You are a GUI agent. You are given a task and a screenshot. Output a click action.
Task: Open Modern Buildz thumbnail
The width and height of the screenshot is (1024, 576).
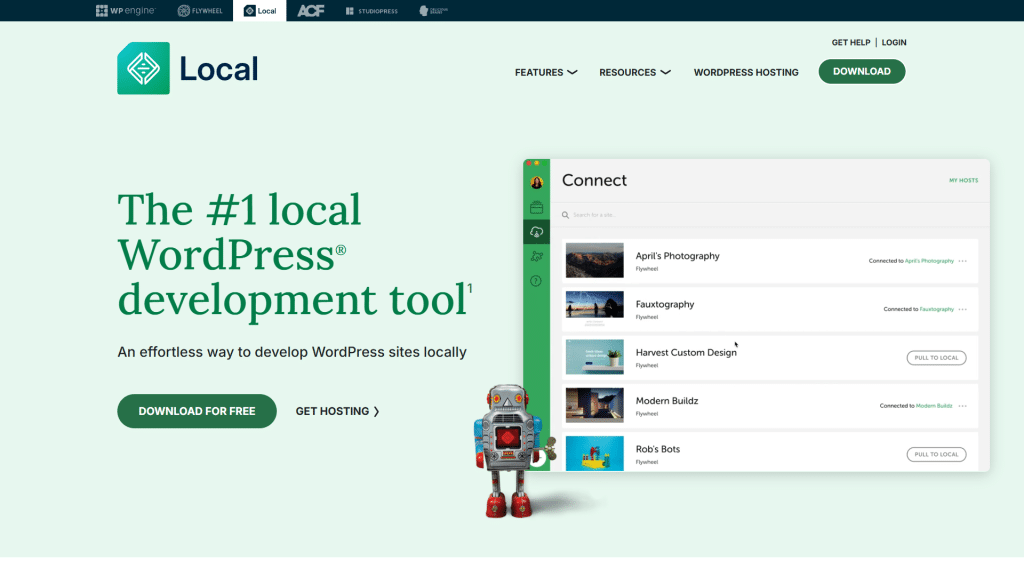point(594,405)
